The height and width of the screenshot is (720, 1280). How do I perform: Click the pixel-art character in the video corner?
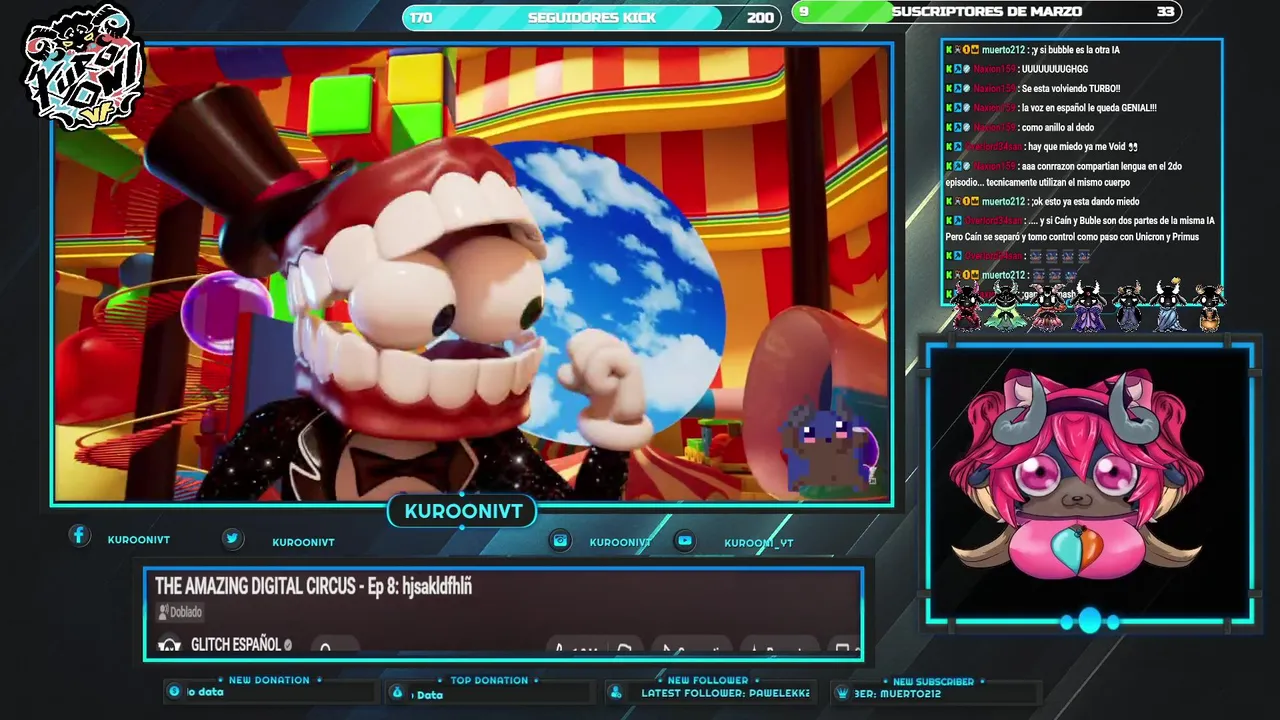(x=829, y=446)
